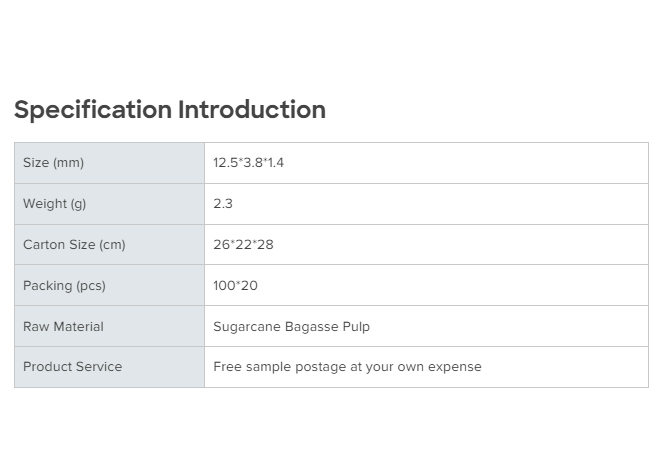This screenshot has height=466, width=670.
Task: Click the word Bagasse in the table
Action: click(x=309, y=327)
